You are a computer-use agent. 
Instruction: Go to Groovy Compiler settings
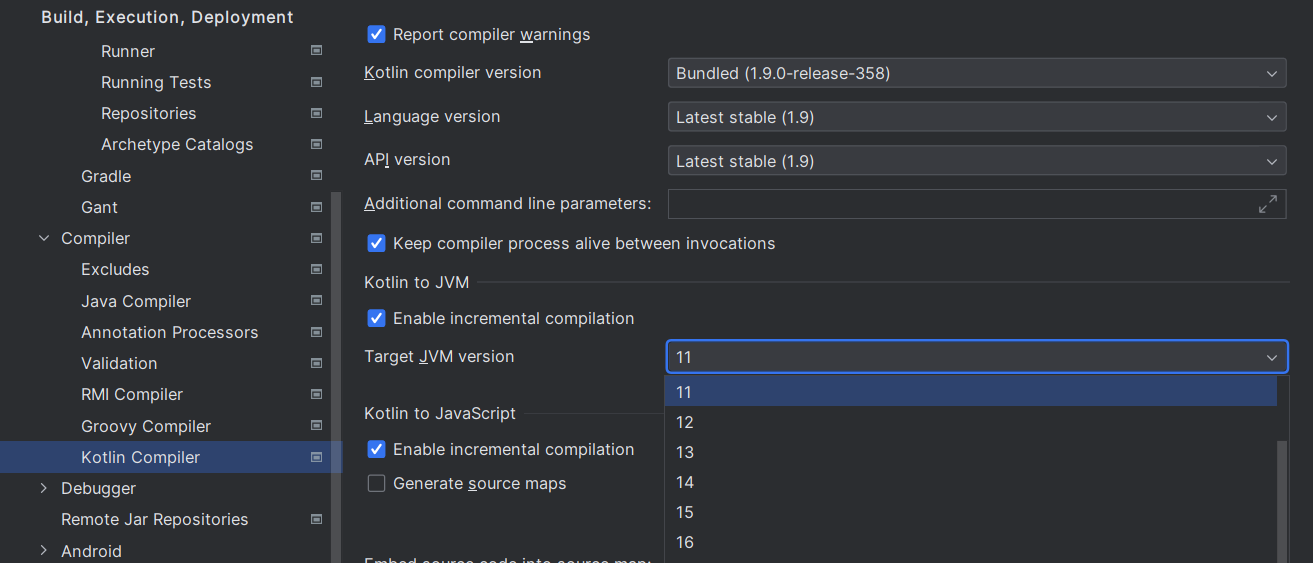146,426
